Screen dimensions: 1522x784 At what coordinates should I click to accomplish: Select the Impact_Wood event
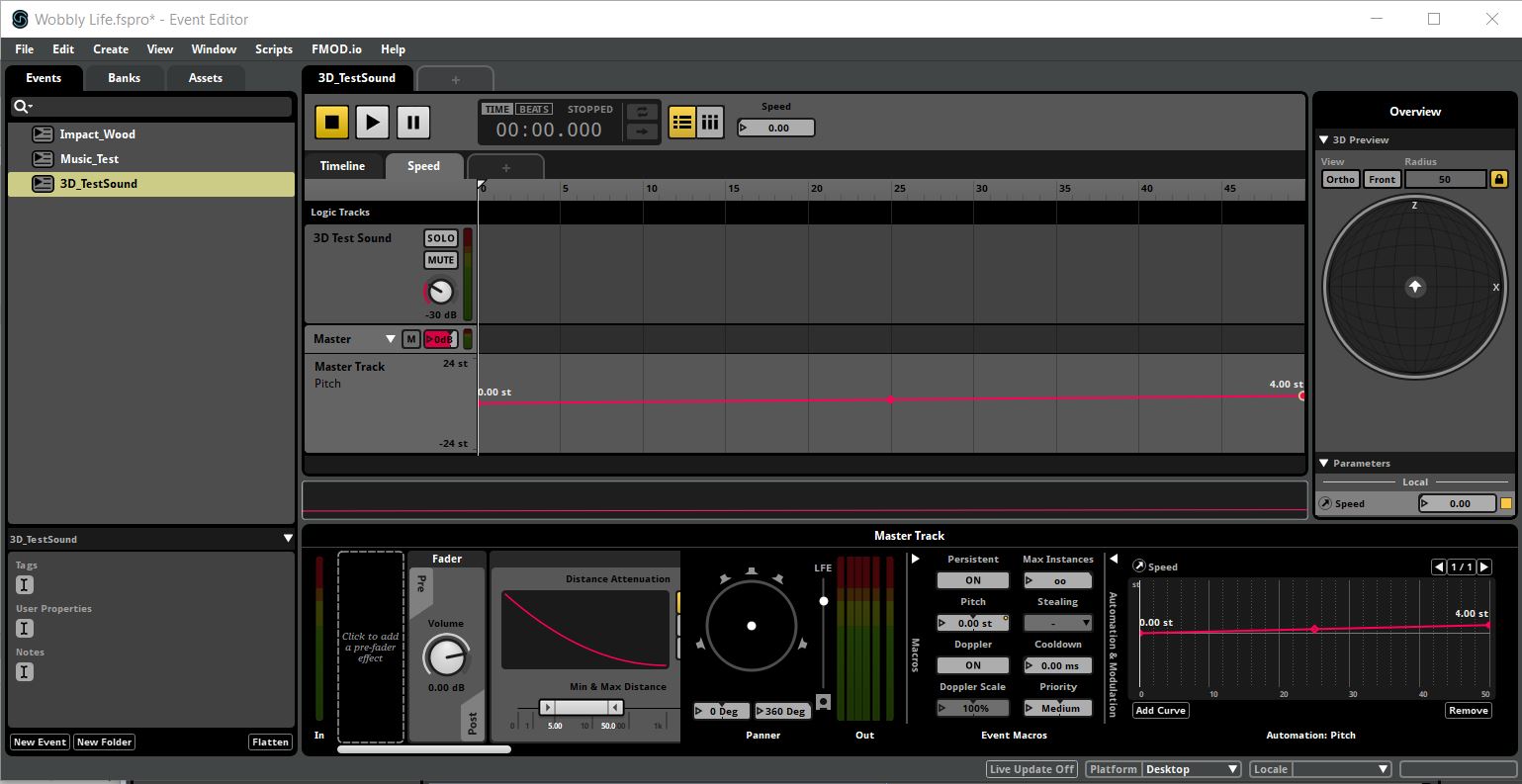click(x=97, y=134)
